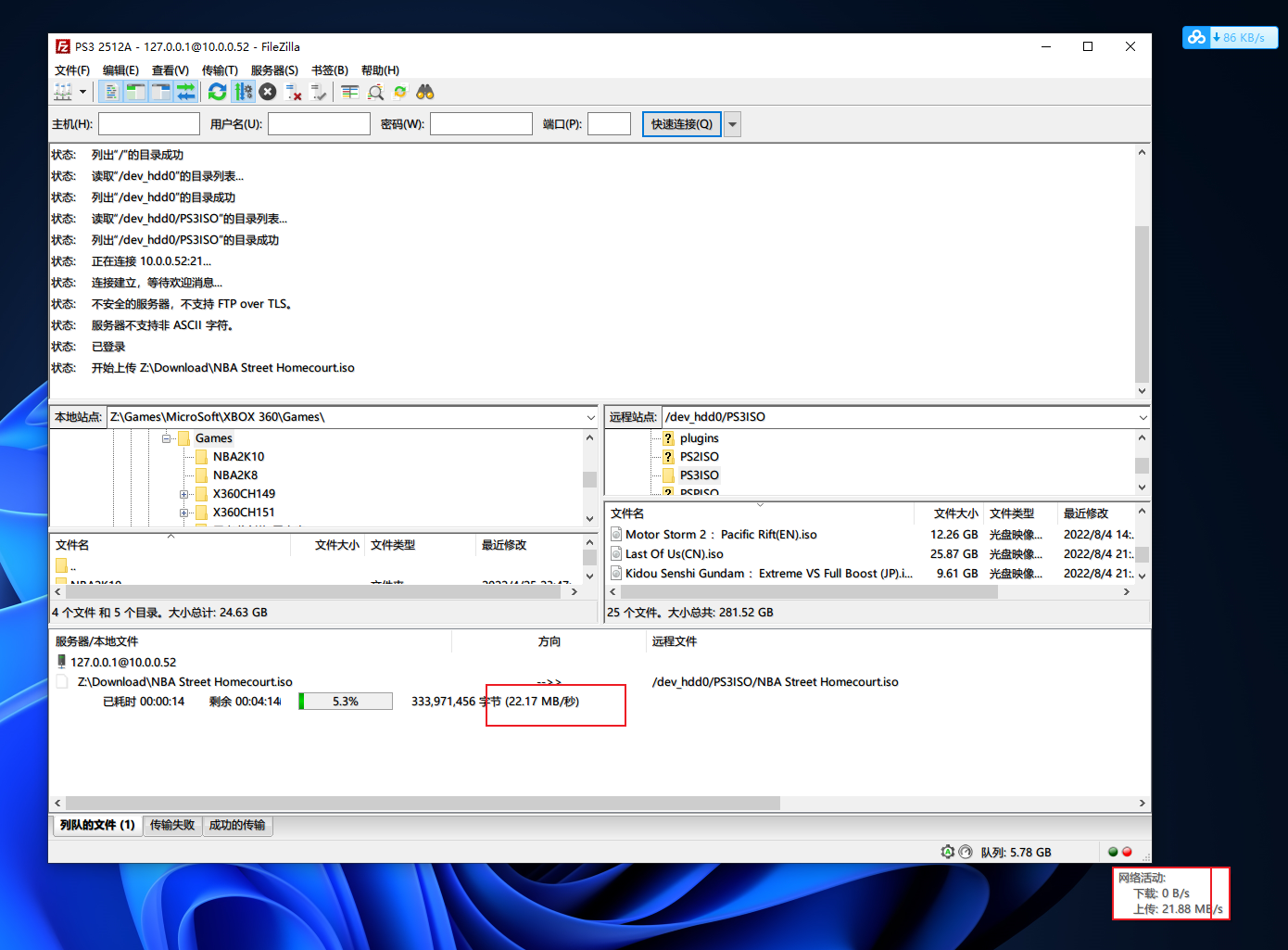The width and height of the screenshot is (1288, 950).
Task: Click the cloud speed widget icon
Action: click(x=1196, y=37)
